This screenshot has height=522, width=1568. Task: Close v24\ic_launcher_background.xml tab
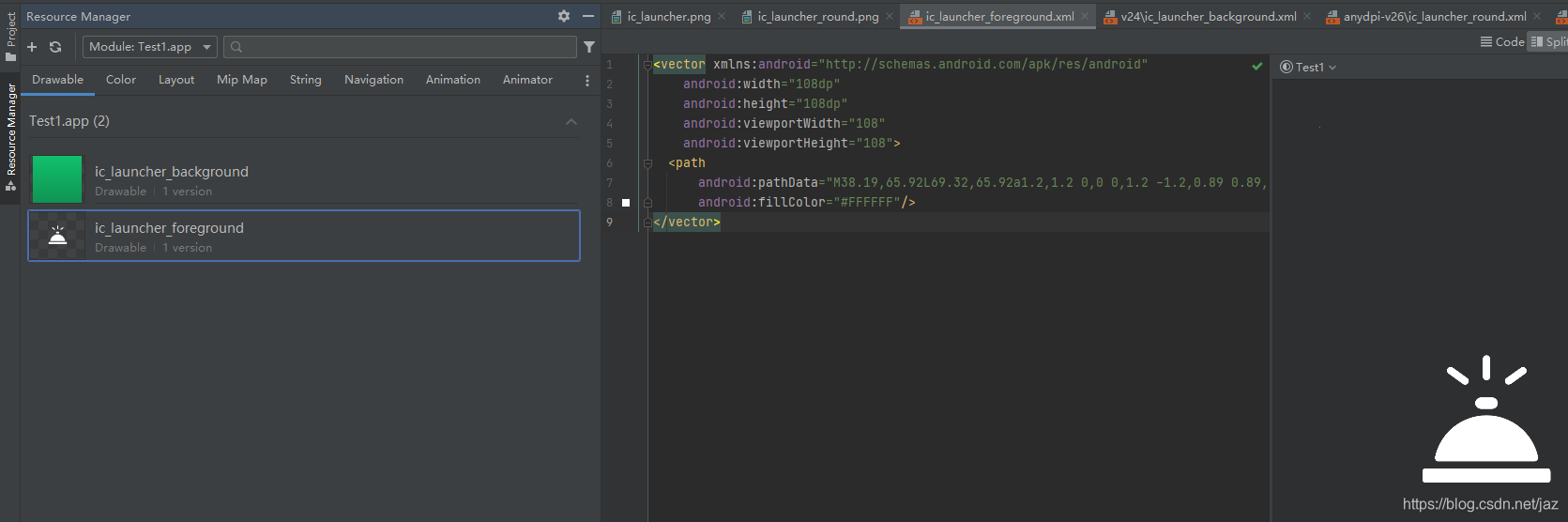(x=1307, y=16)
